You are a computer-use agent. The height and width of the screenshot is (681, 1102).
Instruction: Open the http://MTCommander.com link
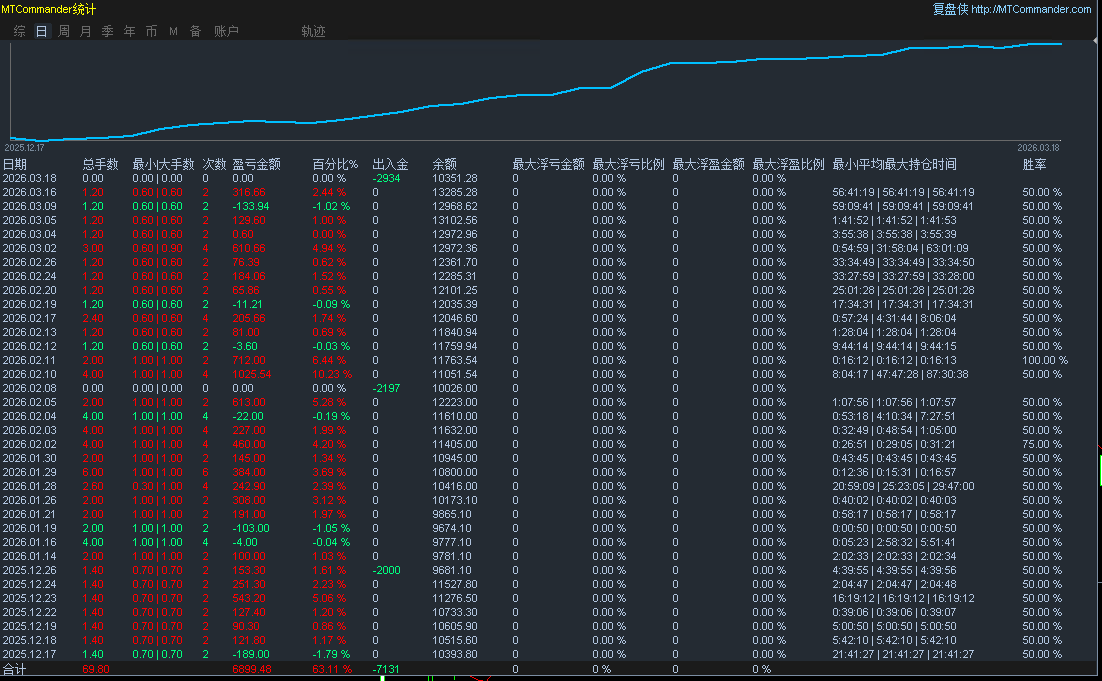coord(1031,9)
